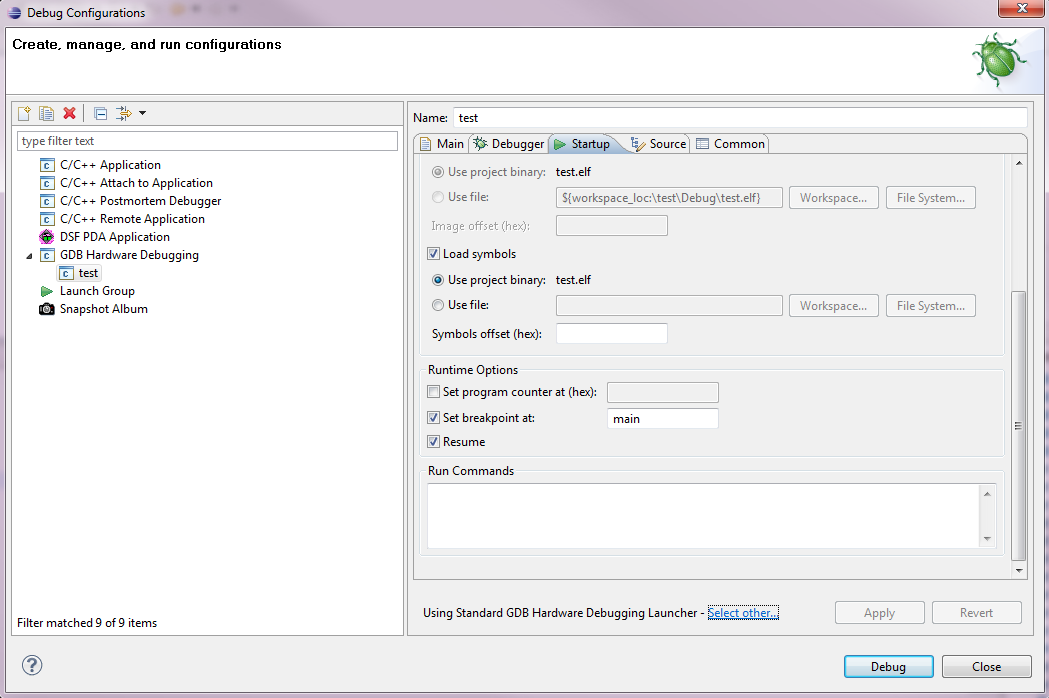Click the Snapshot Album camera icon

47,309
